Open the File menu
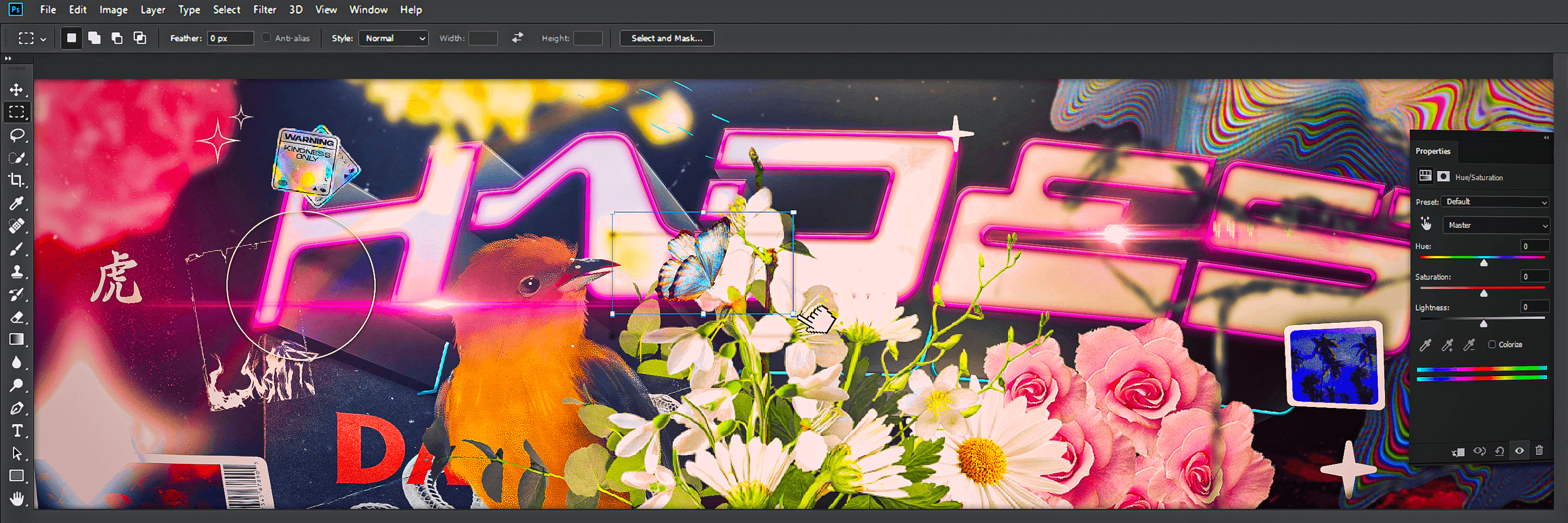This screenshot has width=1568, height=523. pos(48,10)
